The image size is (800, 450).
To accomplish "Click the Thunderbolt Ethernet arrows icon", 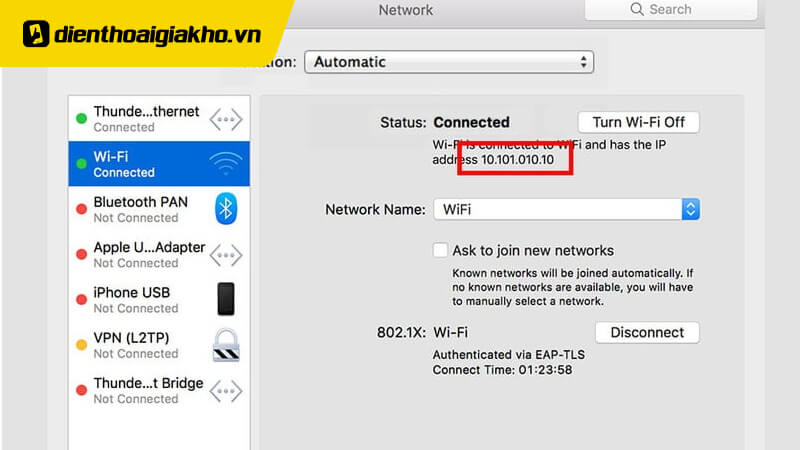I will tap(226, 119).
